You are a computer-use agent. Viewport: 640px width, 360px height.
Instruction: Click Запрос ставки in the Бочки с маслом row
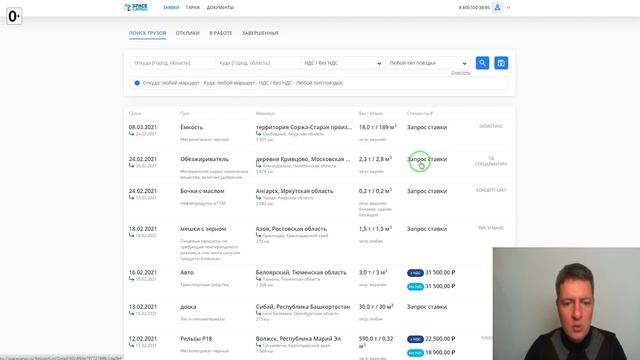pos(427,191)
